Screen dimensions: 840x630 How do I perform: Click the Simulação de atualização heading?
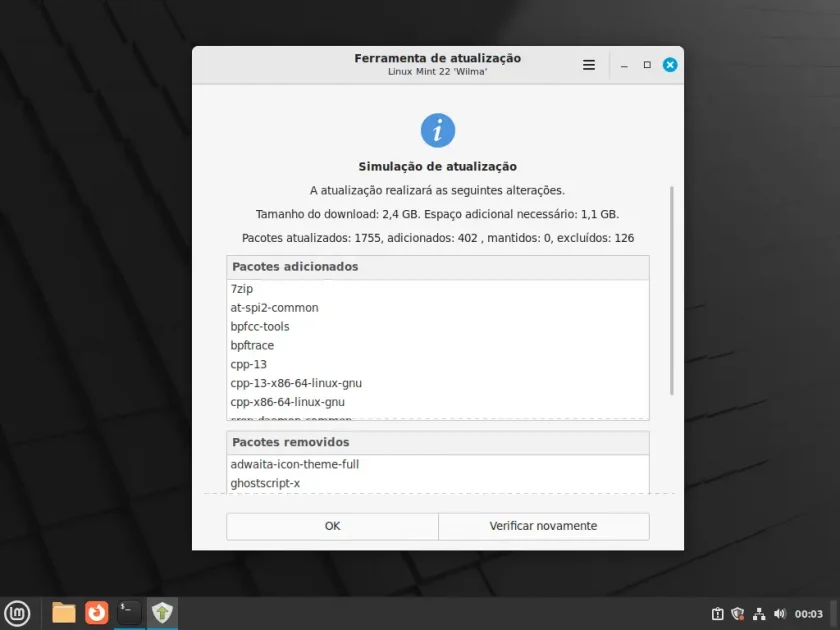[x=438, y=167]
